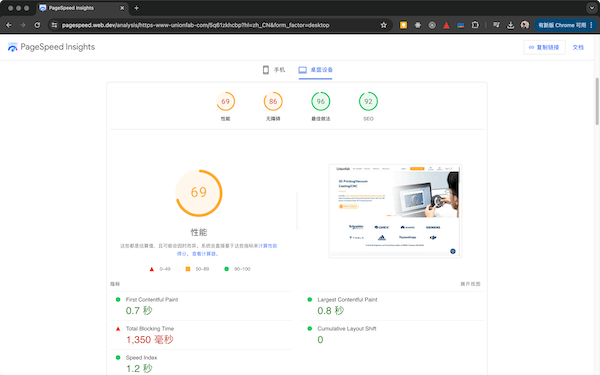Click the green dot beside Cumulative Layout Shift

tap(310, 329)
